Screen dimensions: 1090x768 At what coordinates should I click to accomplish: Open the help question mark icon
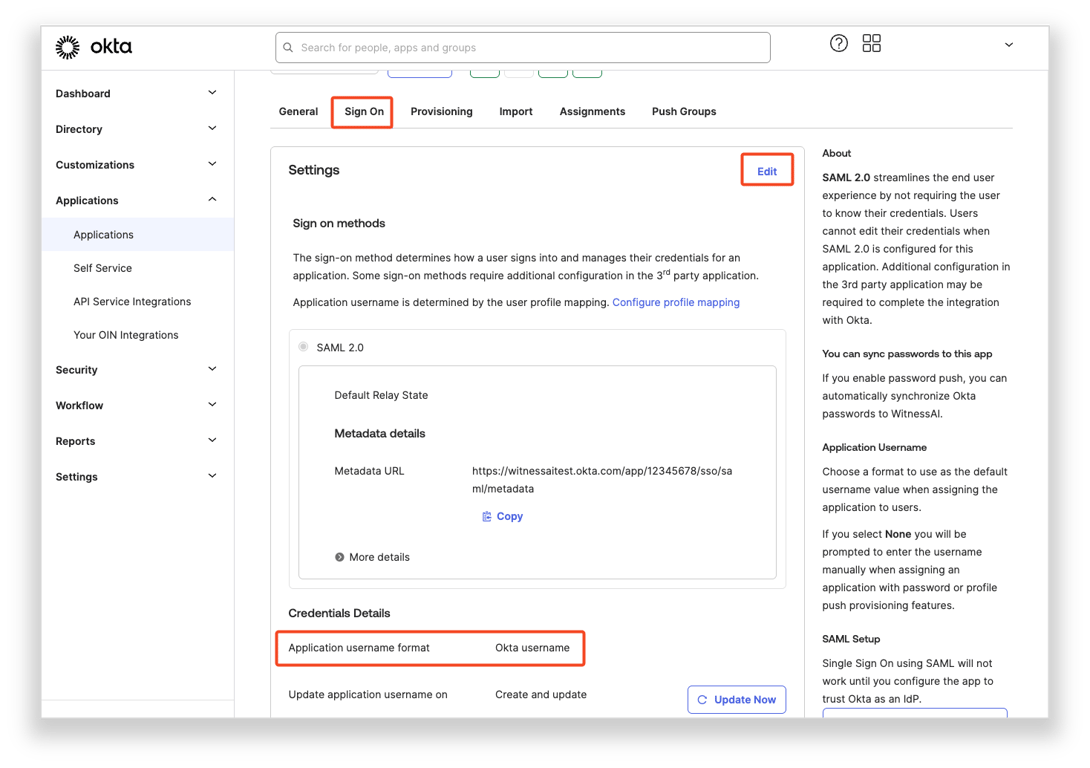point(839,43)
